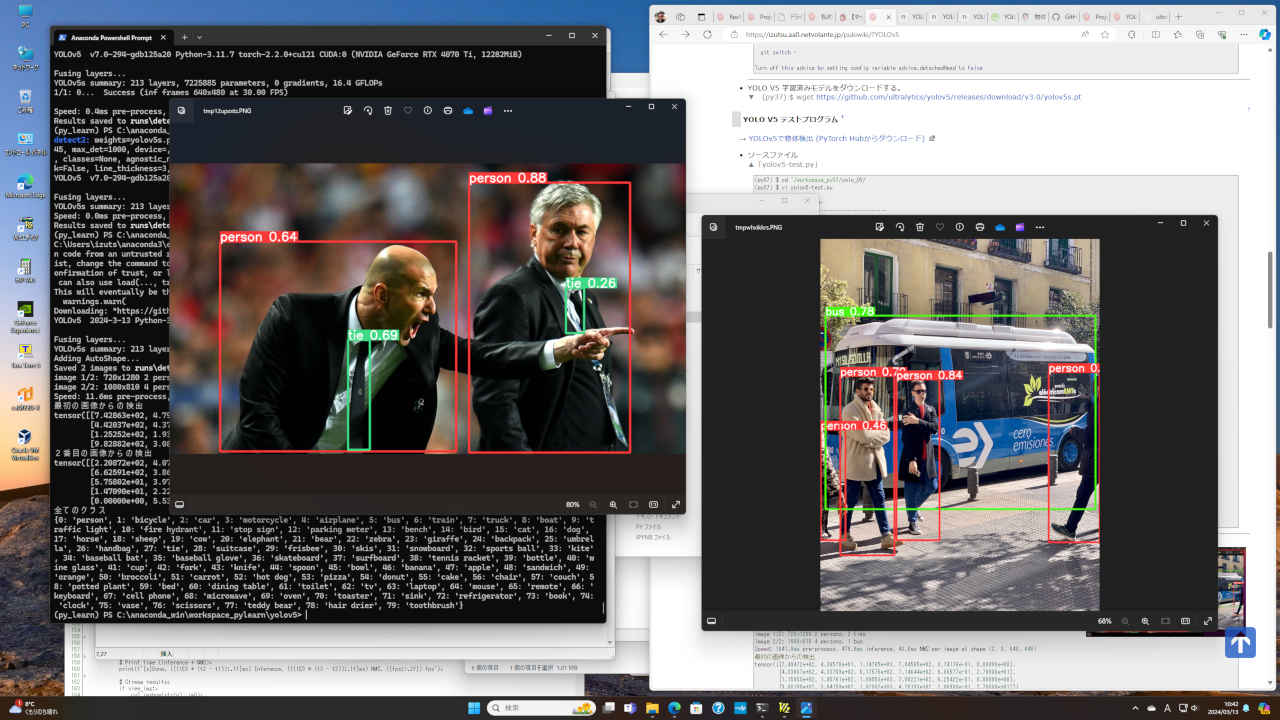
Task: Click the Edit image icon in the two-coaches photo window
Action: (x=347, y=110)
